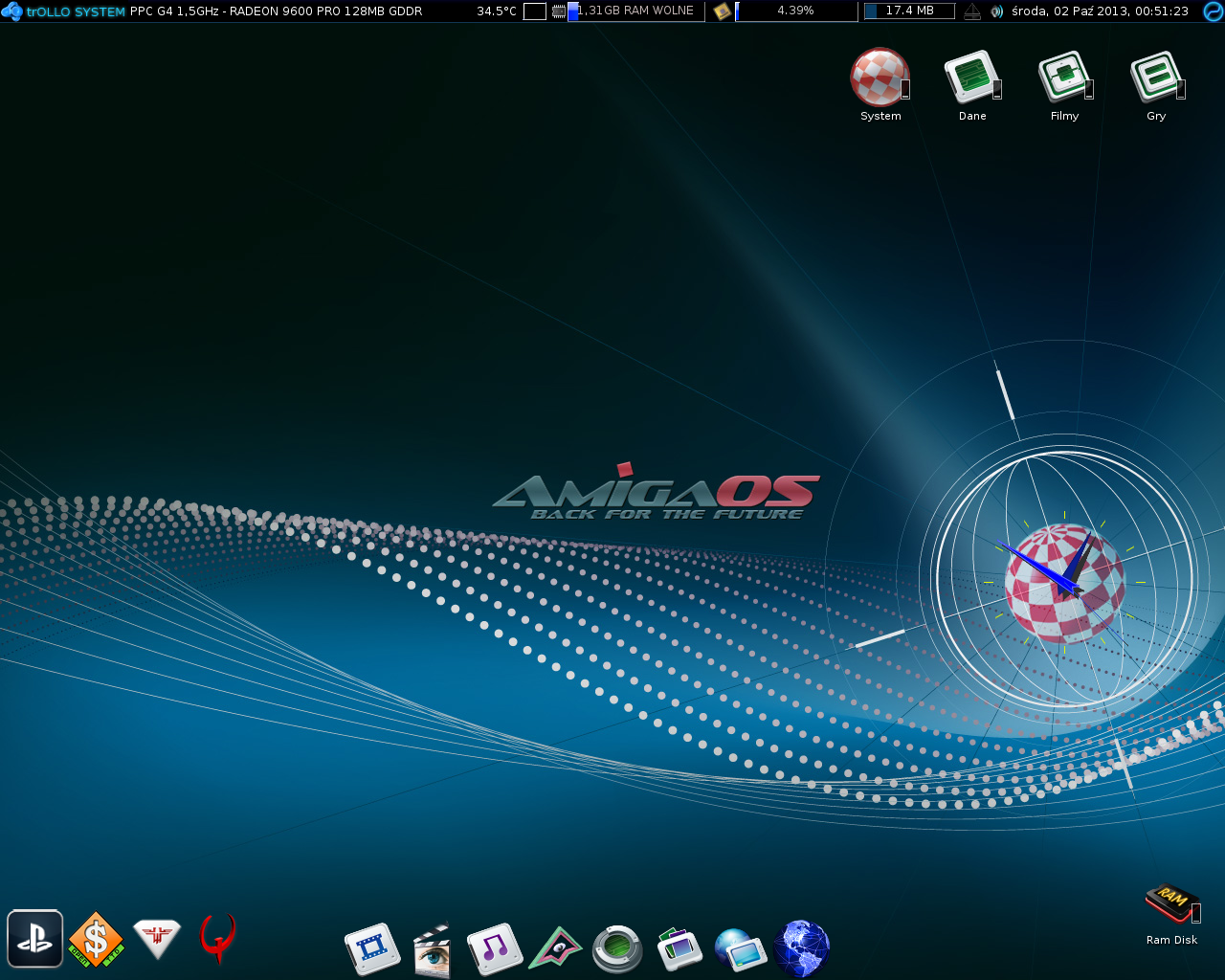Open the Gry drive icon
The height and width of the screenshot is (980, 1225).
(1156, 77)
